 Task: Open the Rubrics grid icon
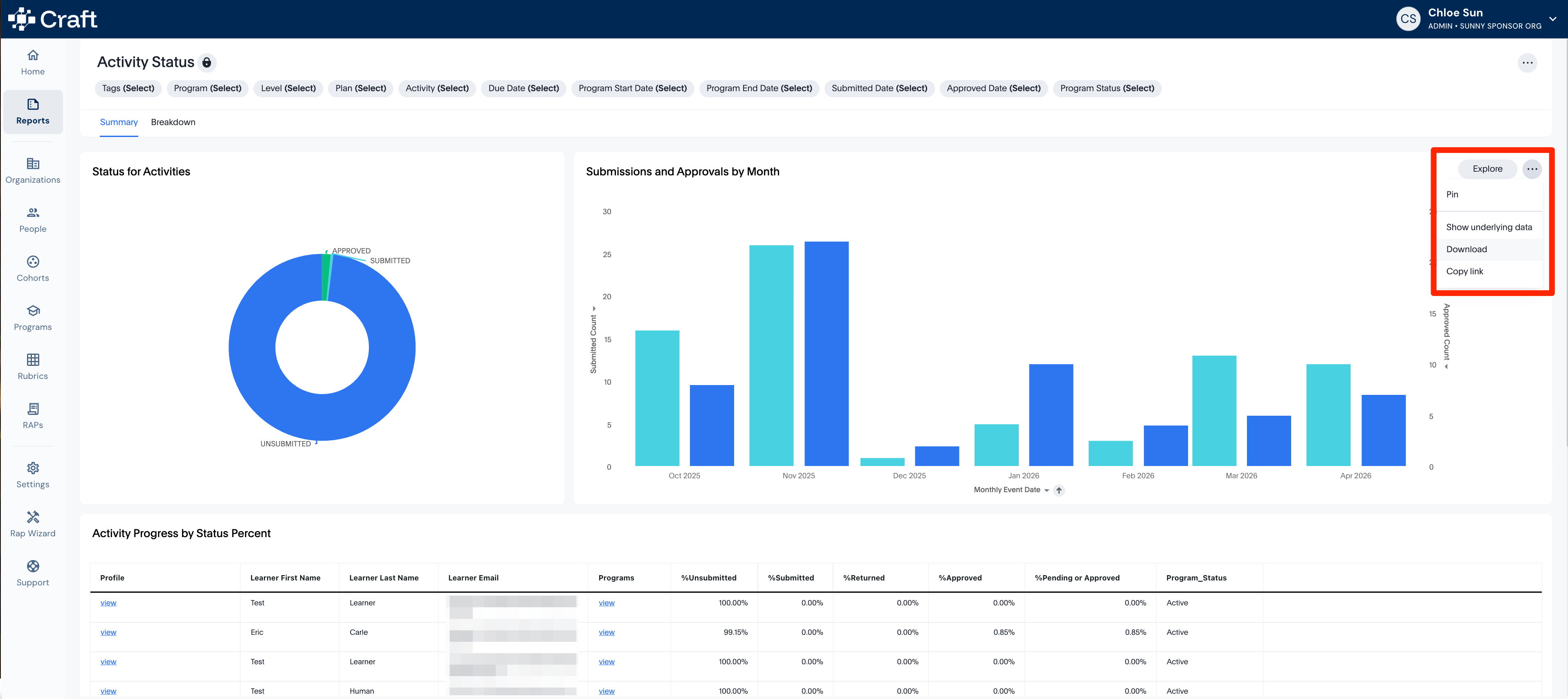[x=33, y=360]
